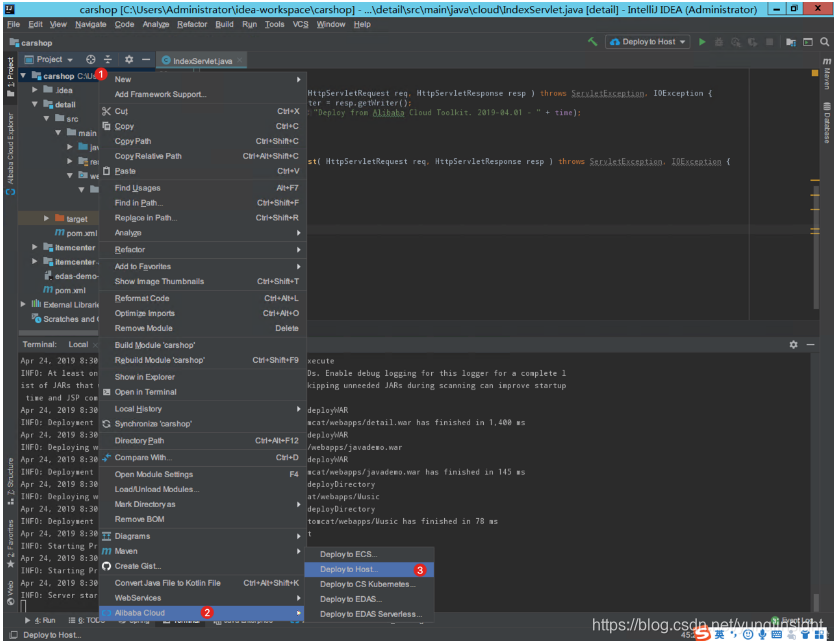Screen dimensions: 834x644
Task: Choose Deploy to Host... in submenu
Action: click(369, 570)
